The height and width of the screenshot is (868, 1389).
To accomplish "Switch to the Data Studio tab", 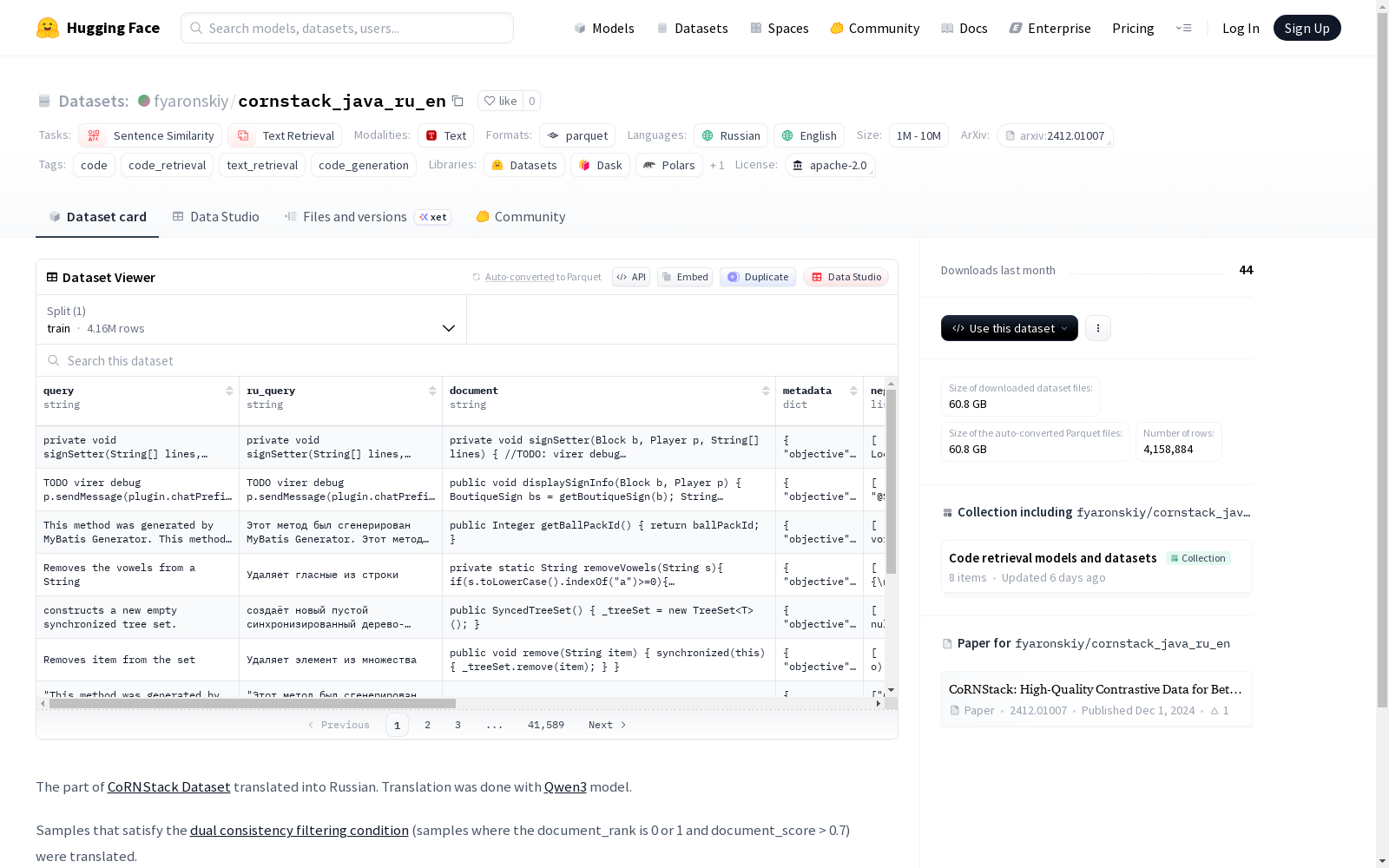I will (216, 217).
